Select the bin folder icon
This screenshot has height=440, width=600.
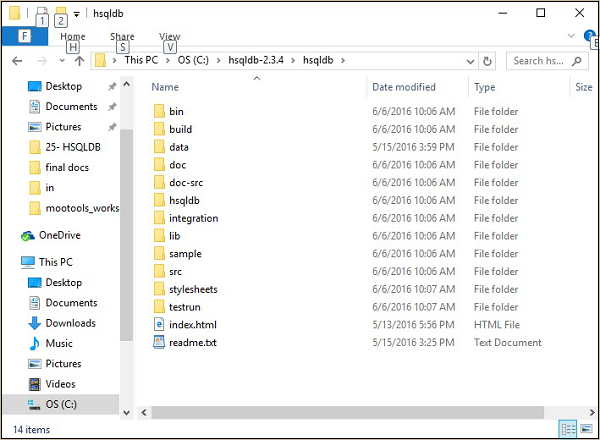click(x=159, y=111)
